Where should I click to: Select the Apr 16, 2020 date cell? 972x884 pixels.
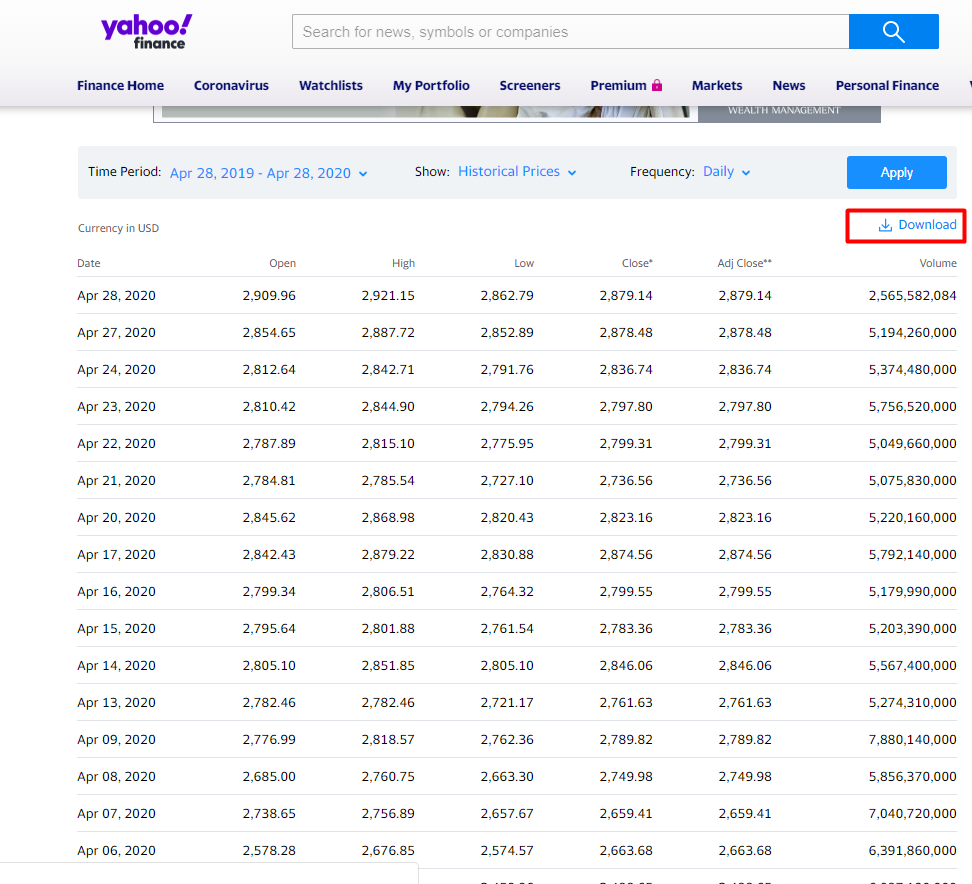[x=117, y=592]
